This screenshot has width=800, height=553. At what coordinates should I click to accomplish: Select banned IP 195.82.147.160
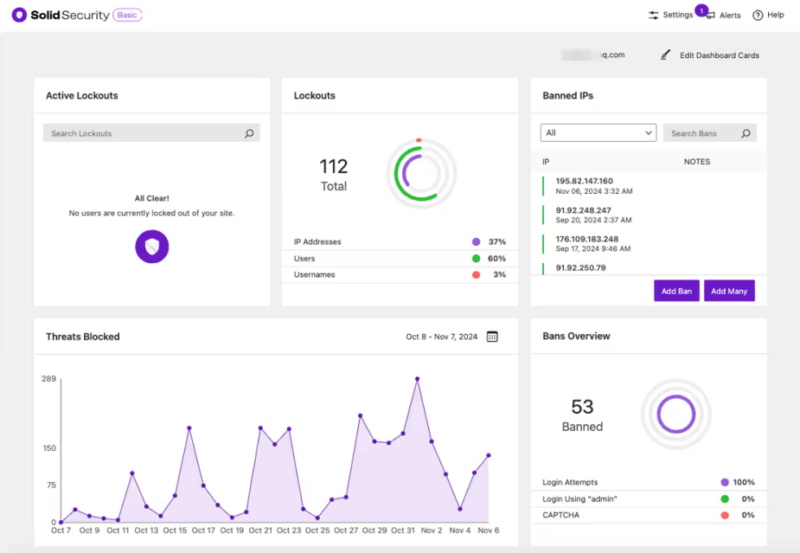(584, 181)
